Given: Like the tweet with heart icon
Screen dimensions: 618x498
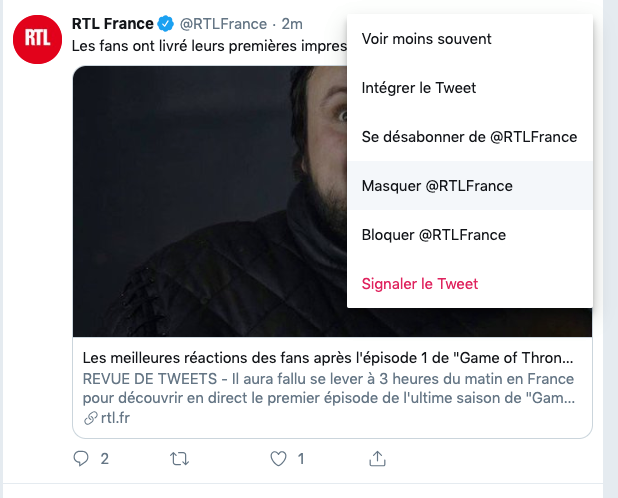Looking at the screenshot, I should pos(278,459).
